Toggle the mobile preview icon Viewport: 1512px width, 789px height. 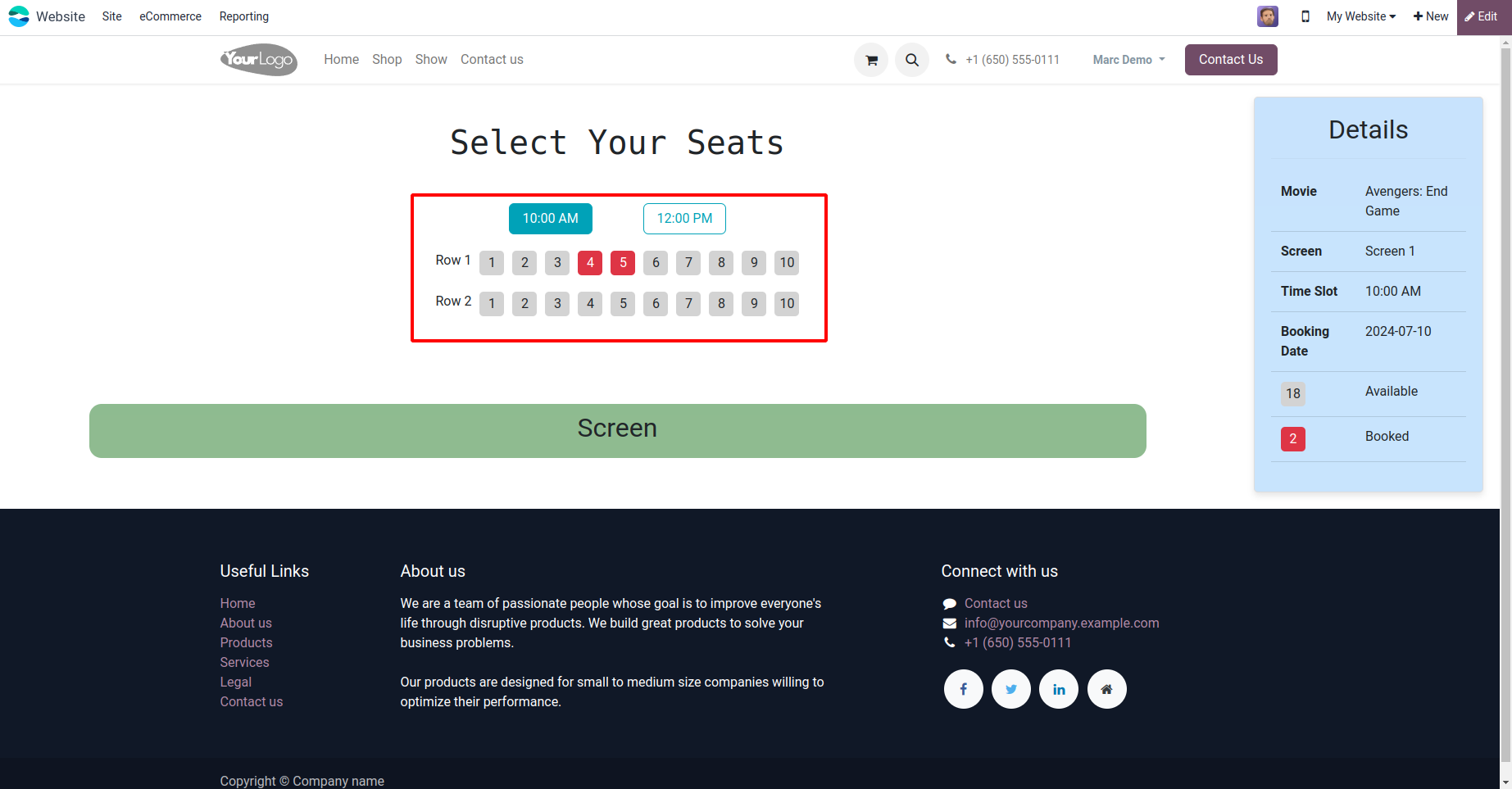tap(1305, 16)
